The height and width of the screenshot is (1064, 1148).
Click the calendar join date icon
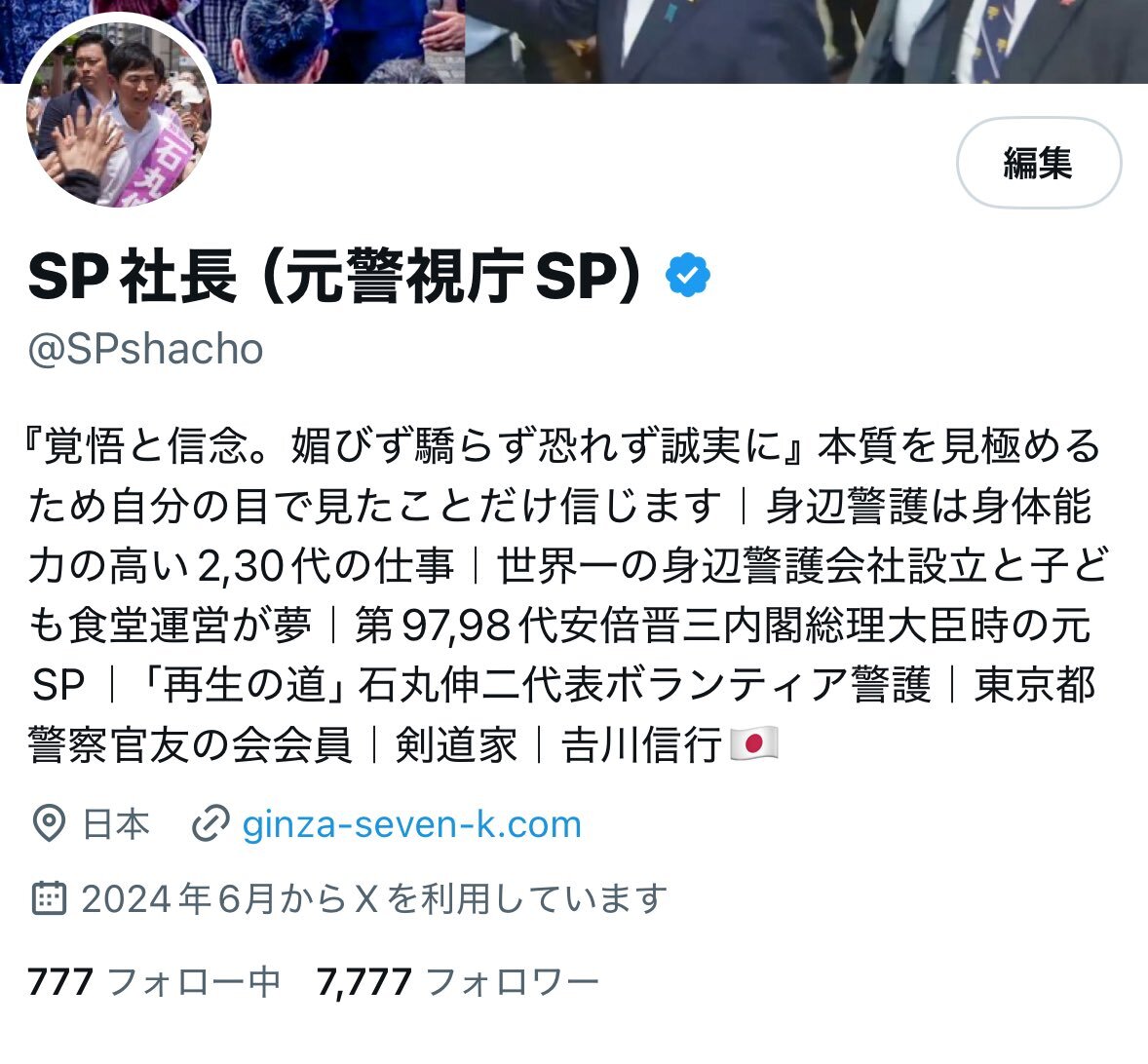point(49,898)
